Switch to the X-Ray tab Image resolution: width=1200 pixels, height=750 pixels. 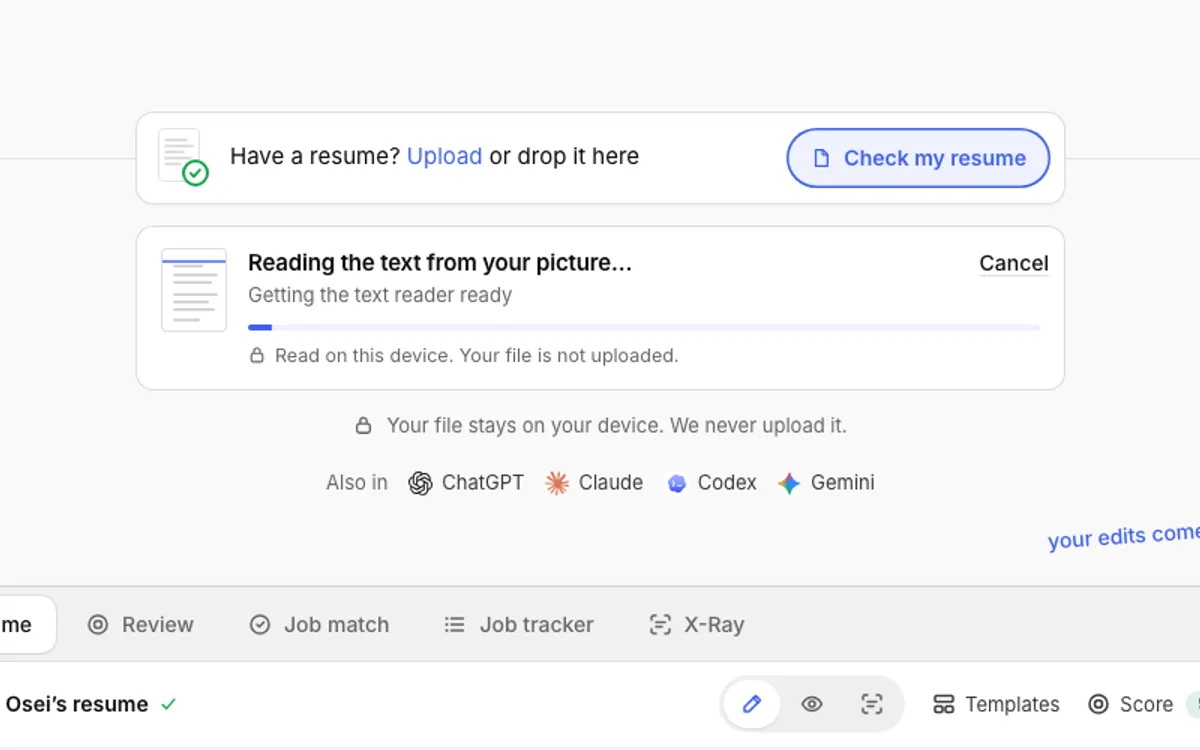(697, 625)
